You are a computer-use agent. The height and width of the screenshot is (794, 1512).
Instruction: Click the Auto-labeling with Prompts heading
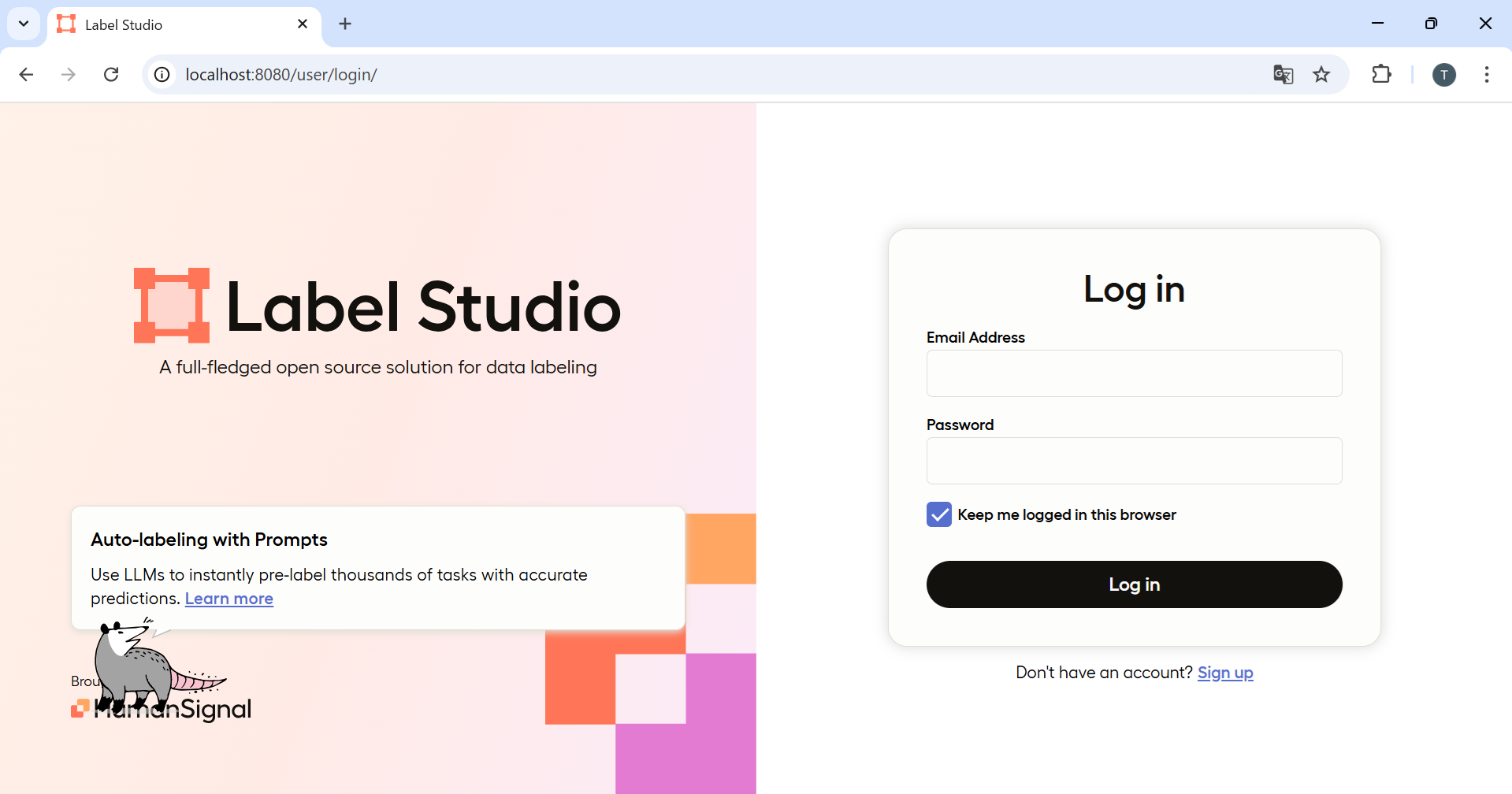209,540
